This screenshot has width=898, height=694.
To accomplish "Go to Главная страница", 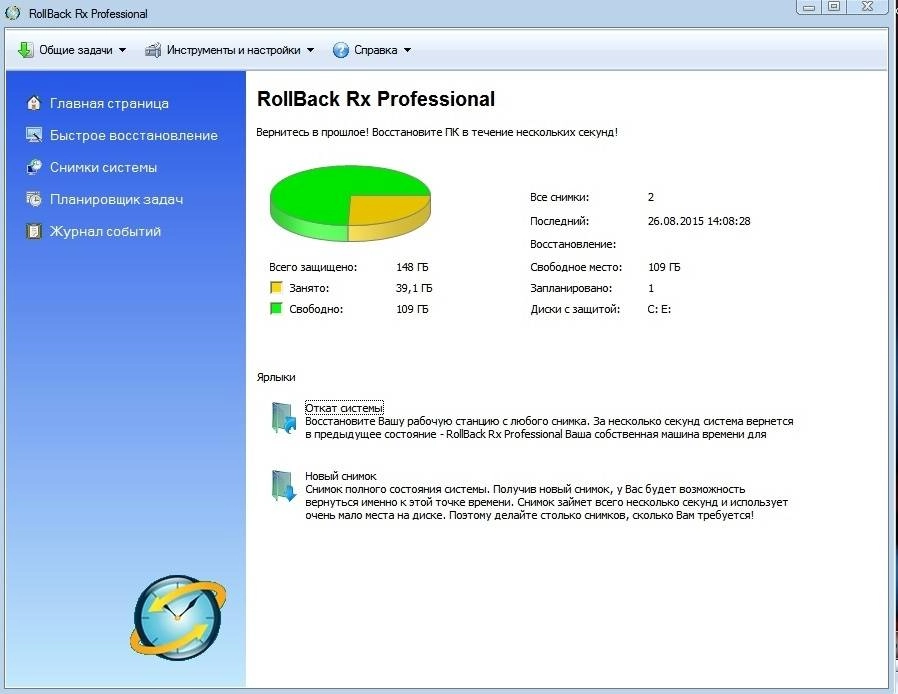I will [x=109, y=104].
